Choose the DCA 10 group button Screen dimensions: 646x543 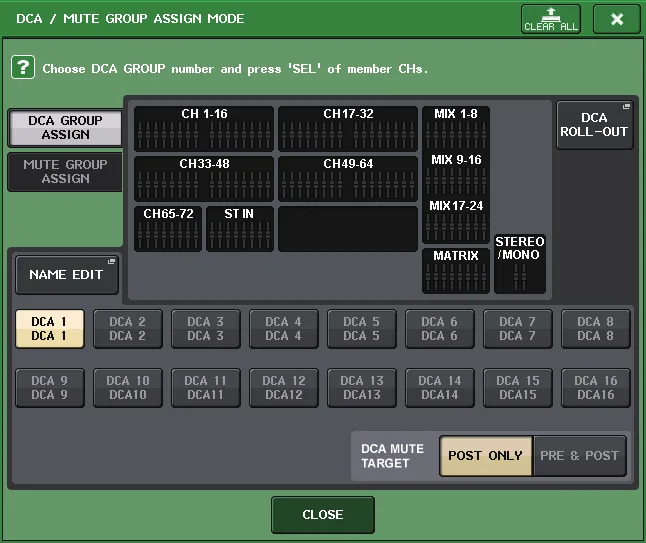click(127, 388)
